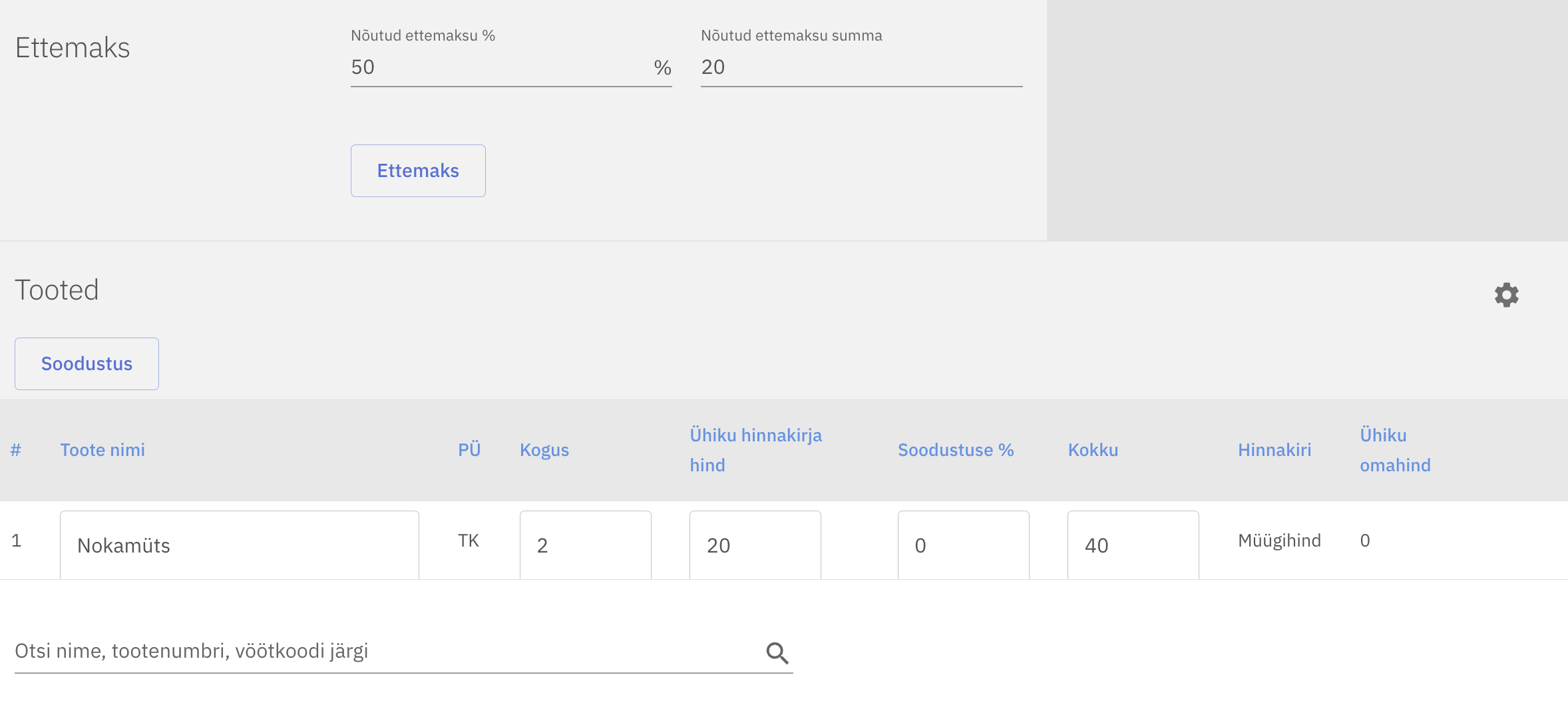Screen dimensions: 1568x703
Task: Open the Tooted table settings gear
Action: (x=1506, y=295)
